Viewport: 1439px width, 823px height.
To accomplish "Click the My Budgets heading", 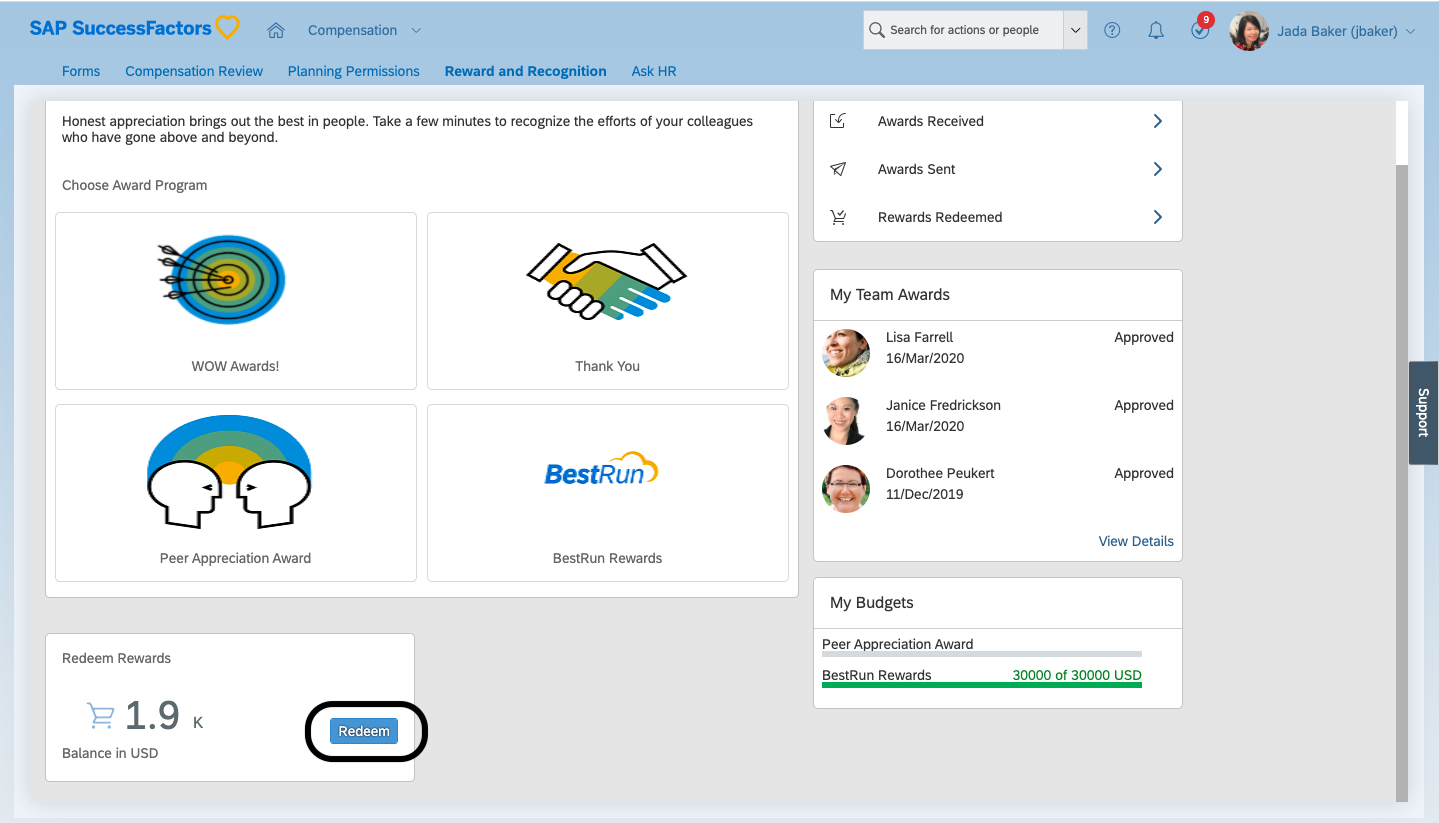I will [872, 602].
